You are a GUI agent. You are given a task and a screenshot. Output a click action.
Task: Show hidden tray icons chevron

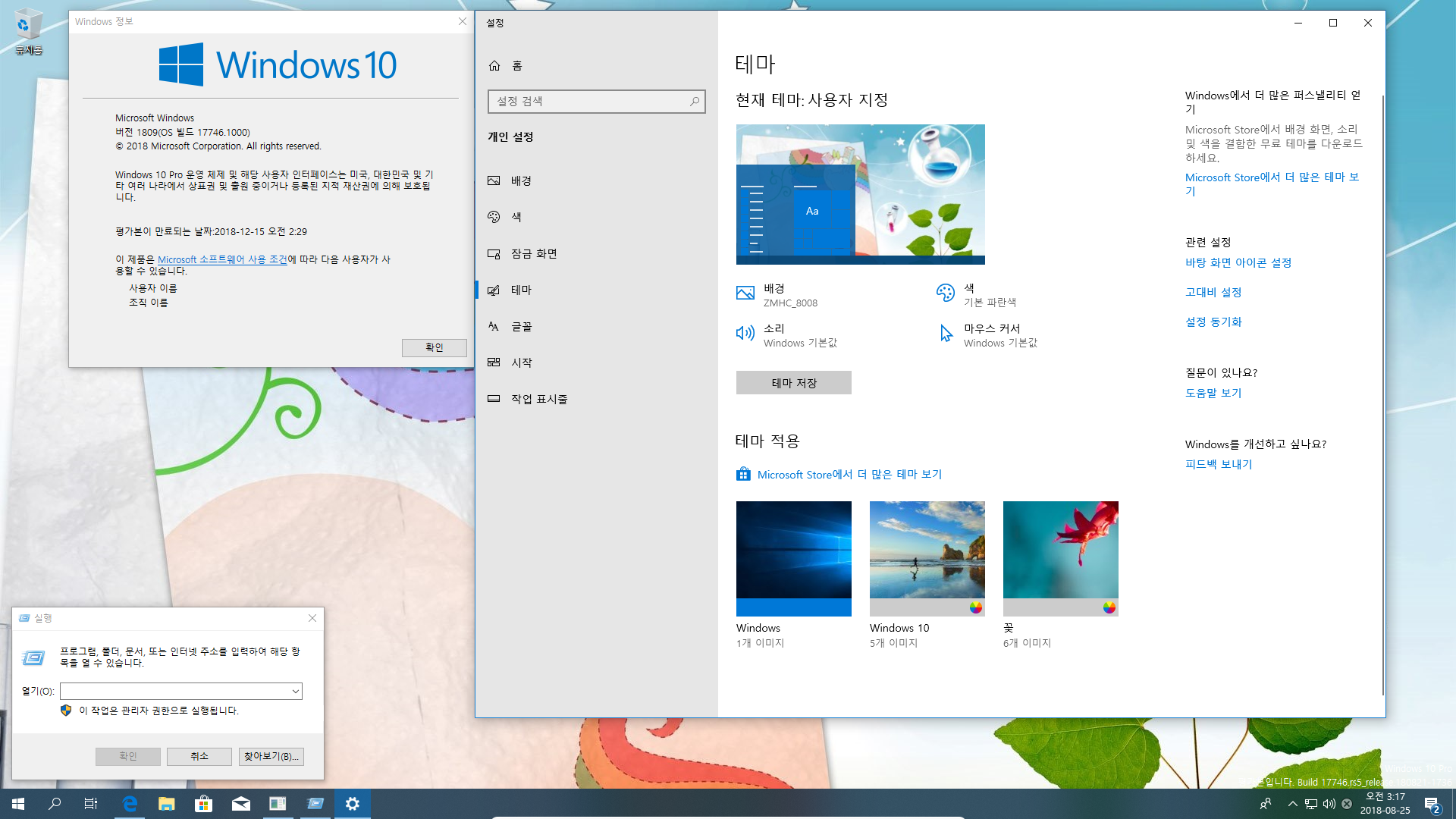1292,804
